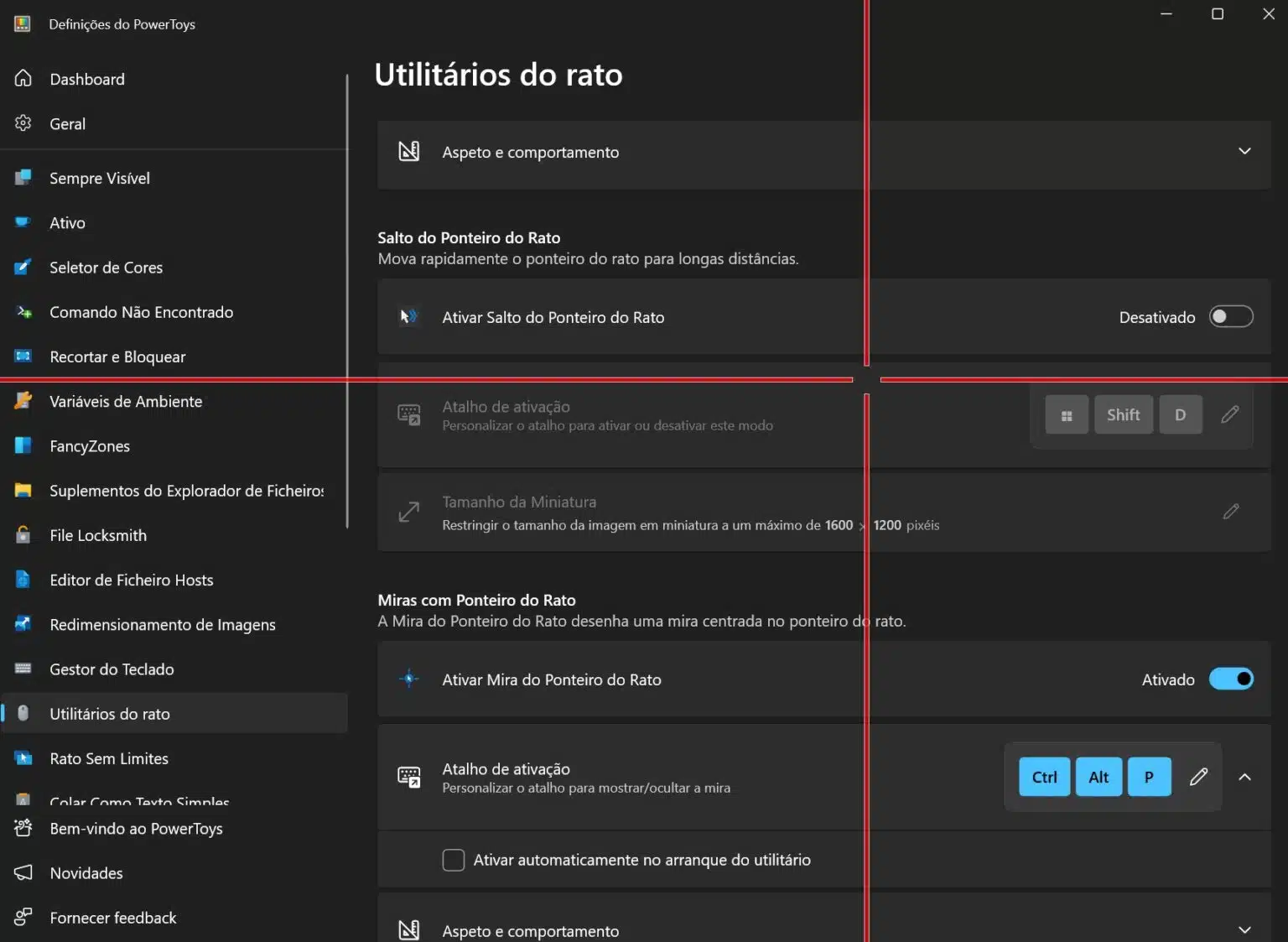Collapse the mira Atalho de ativação card

[1245, 777]
